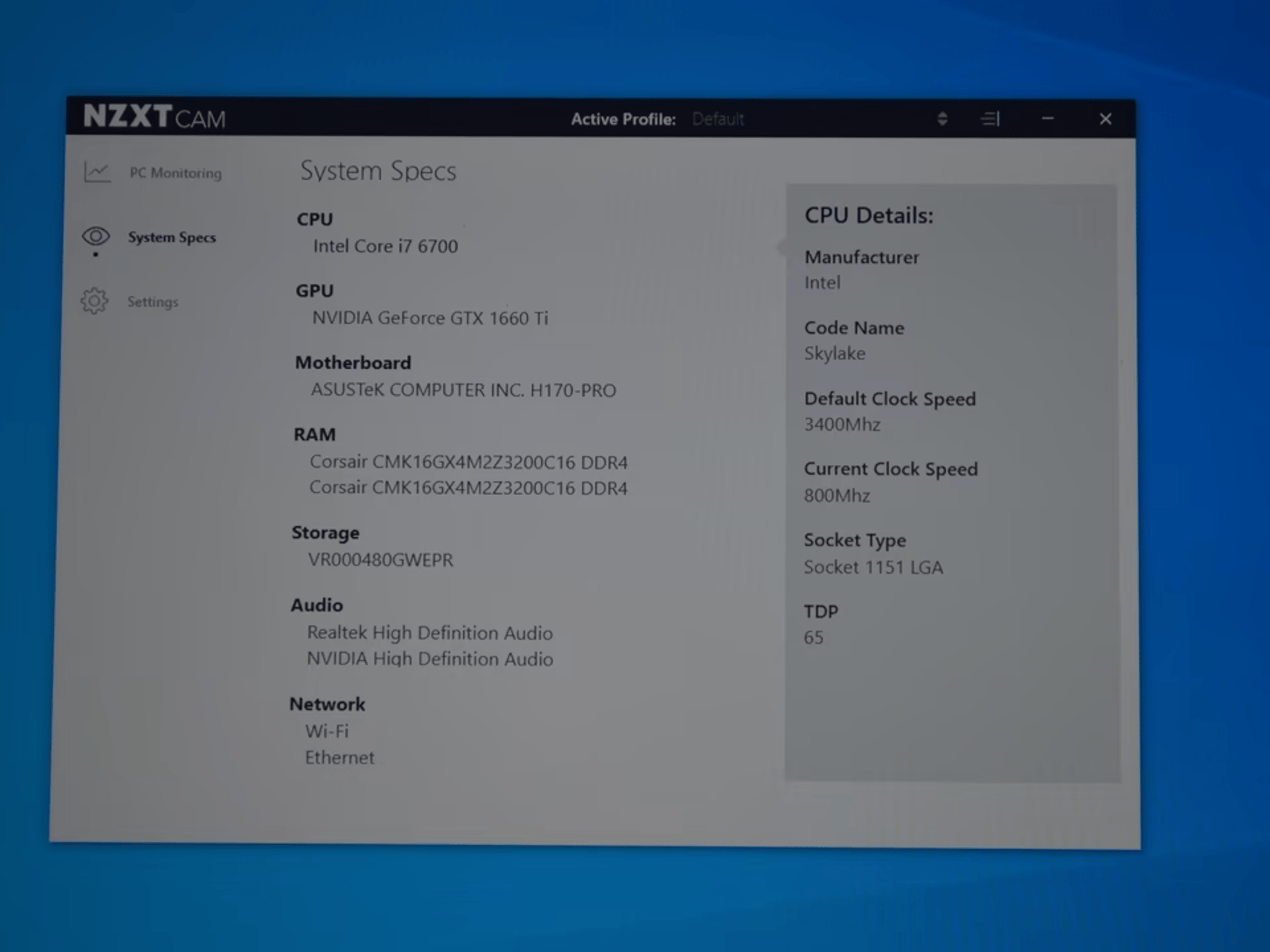Close the NZXT CAM window
Viewport: 1270px width, 952px height.
click(x=1105, y=118)
